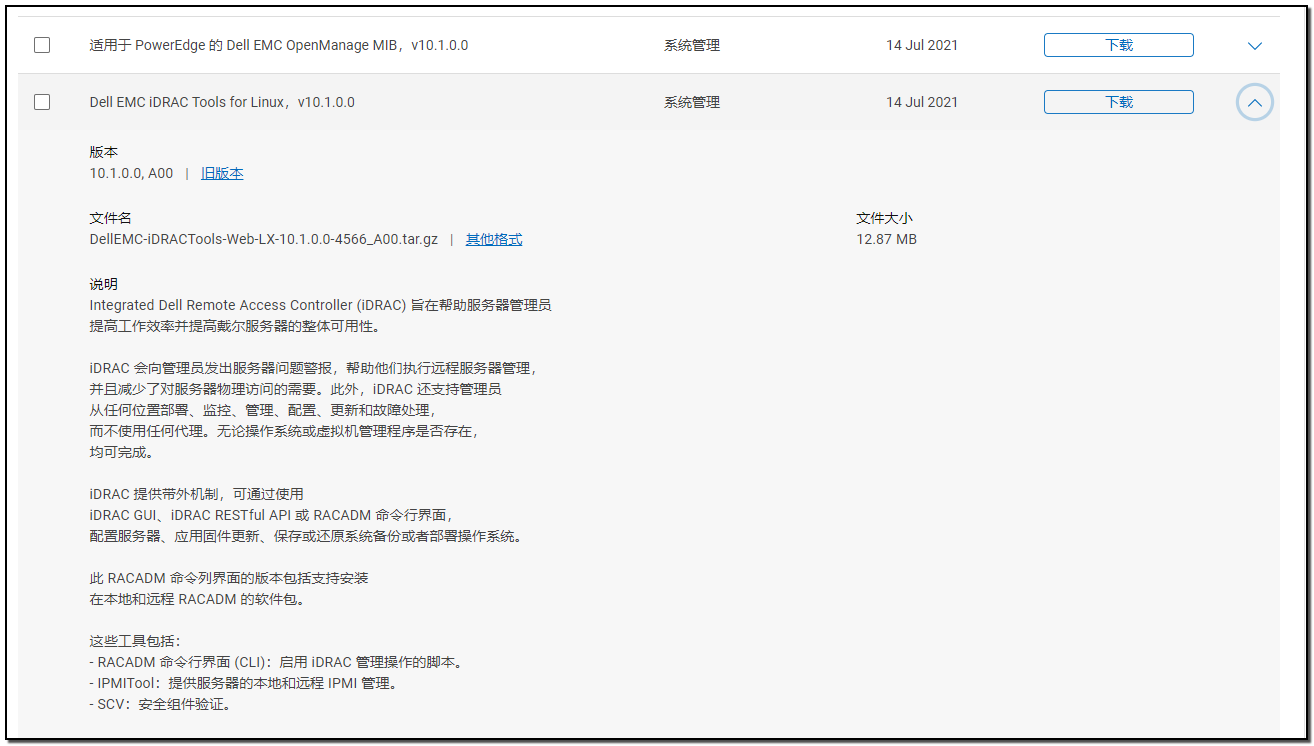Image resolution: width=1314 pixels, height=746 pixels.
Task: Select the line 此 RACADM 命令列界面的版本包括支持安装
Action: click(229, 578)
